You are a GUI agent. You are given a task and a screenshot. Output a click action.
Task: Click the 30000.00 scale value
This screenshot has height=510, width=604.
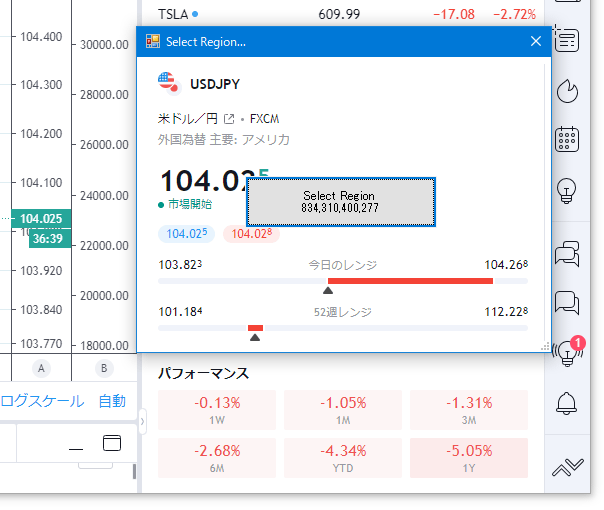coord(104,45)
